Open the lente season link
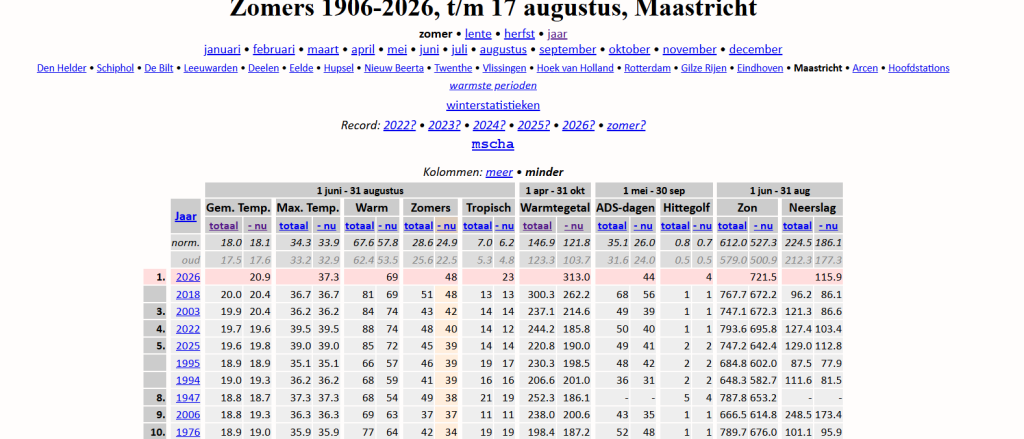 (x=478, y=34)
